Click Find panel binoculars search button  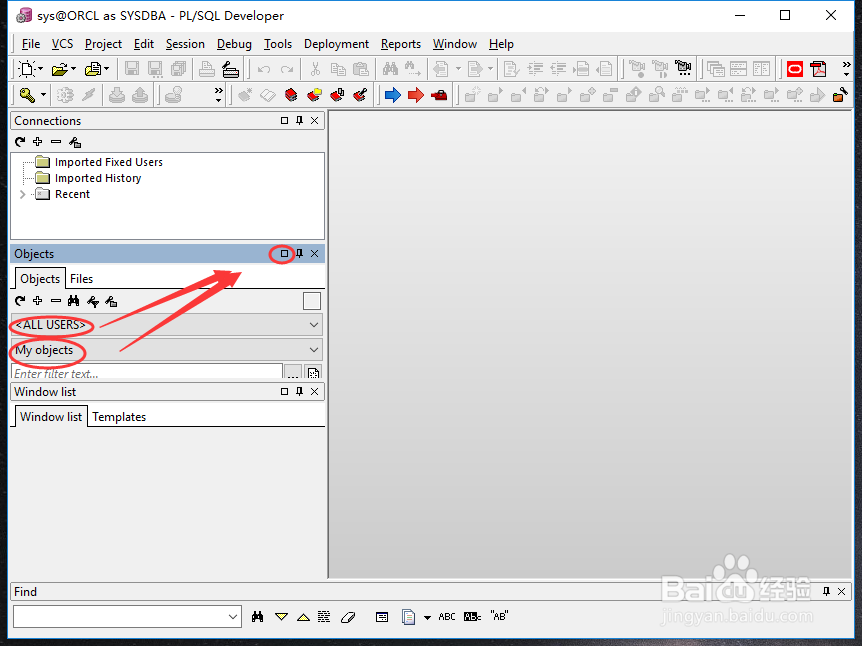point(257,617)
